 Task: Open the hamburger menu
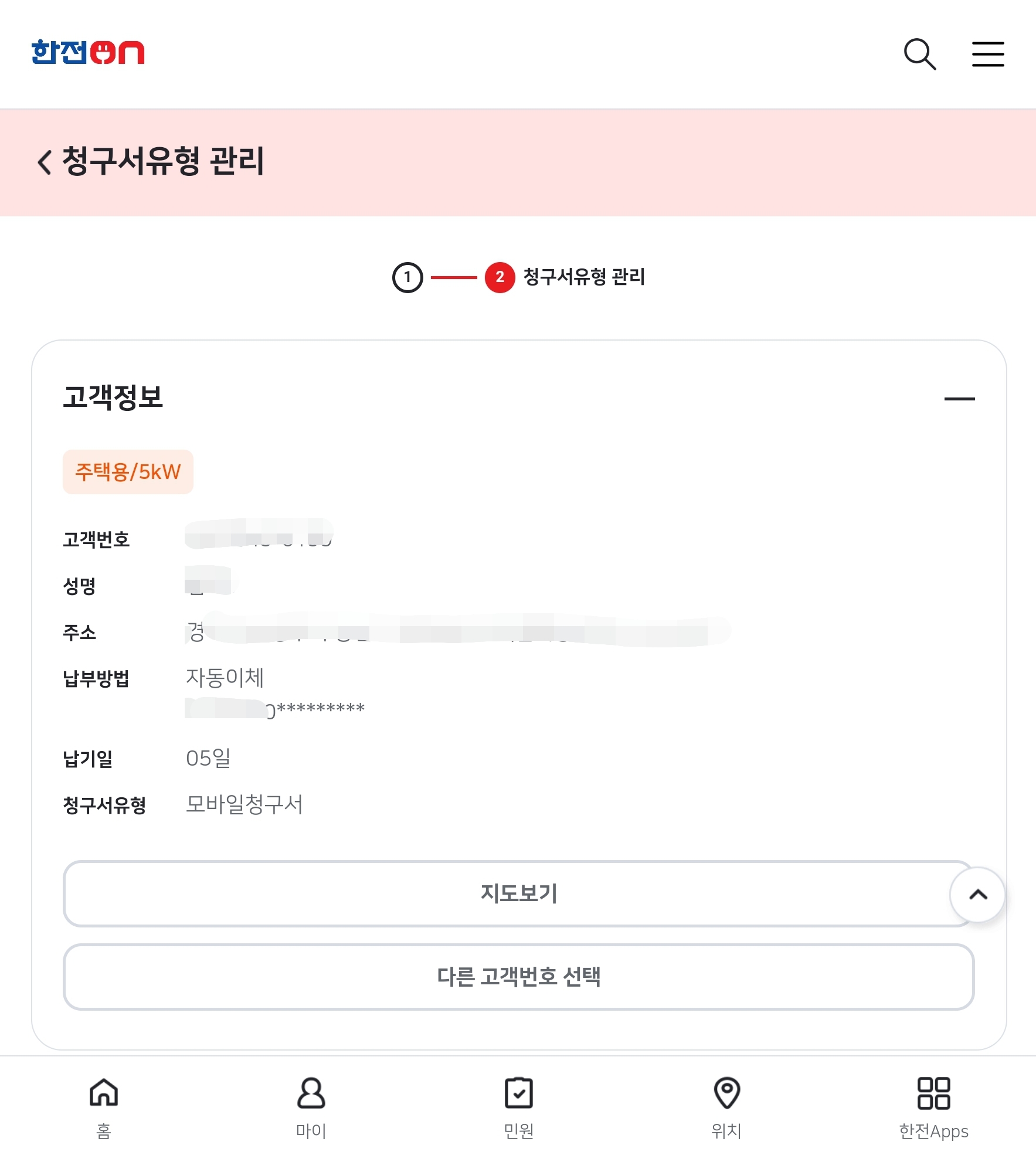click(x=988, y=54)
